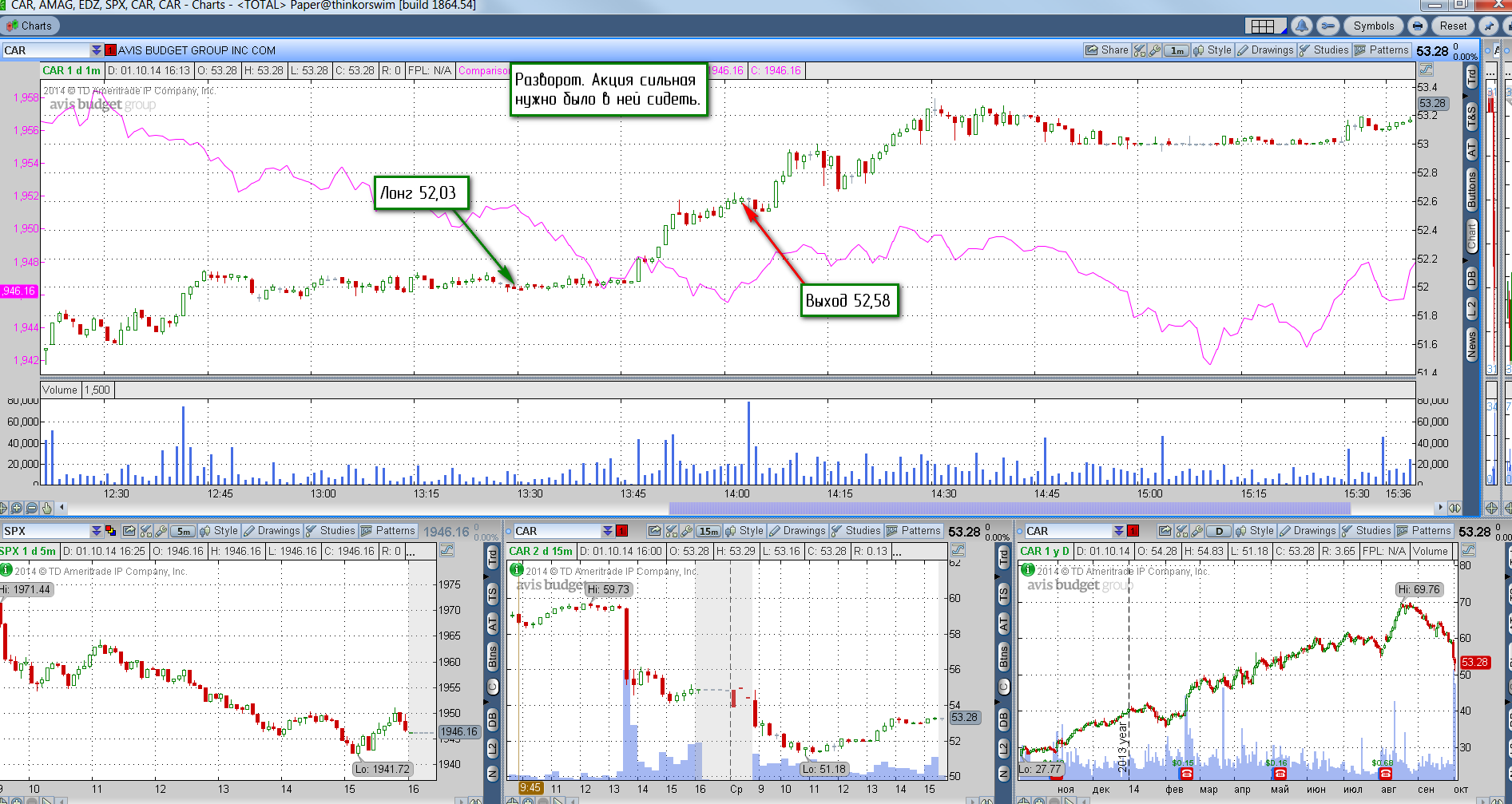Select Chart side tab on main chart
The height and width of the screenshot is (804, 1512).
pos(1472,236)
